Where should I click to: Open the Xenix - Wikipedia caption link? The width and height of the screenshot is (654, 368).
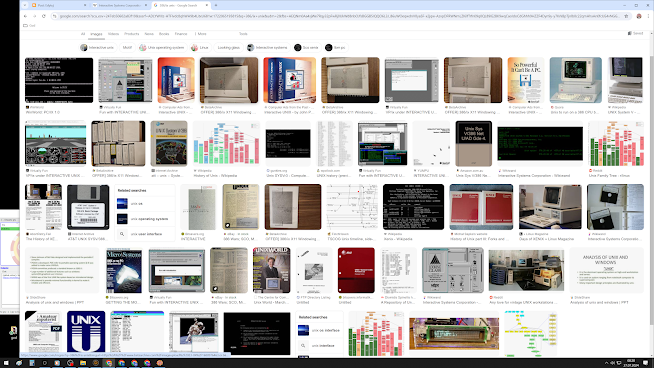point(398,239)
